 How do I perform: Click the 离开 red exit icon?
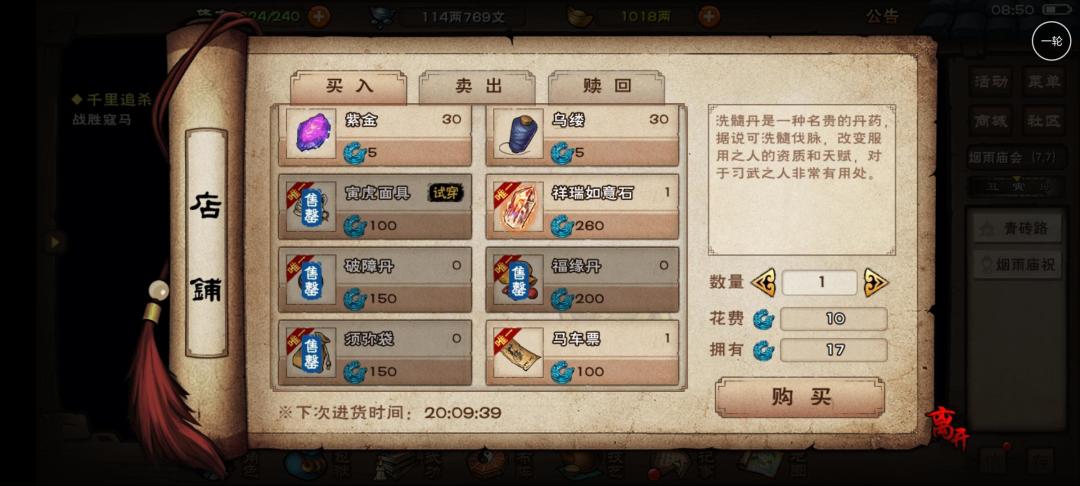(948, 427)
